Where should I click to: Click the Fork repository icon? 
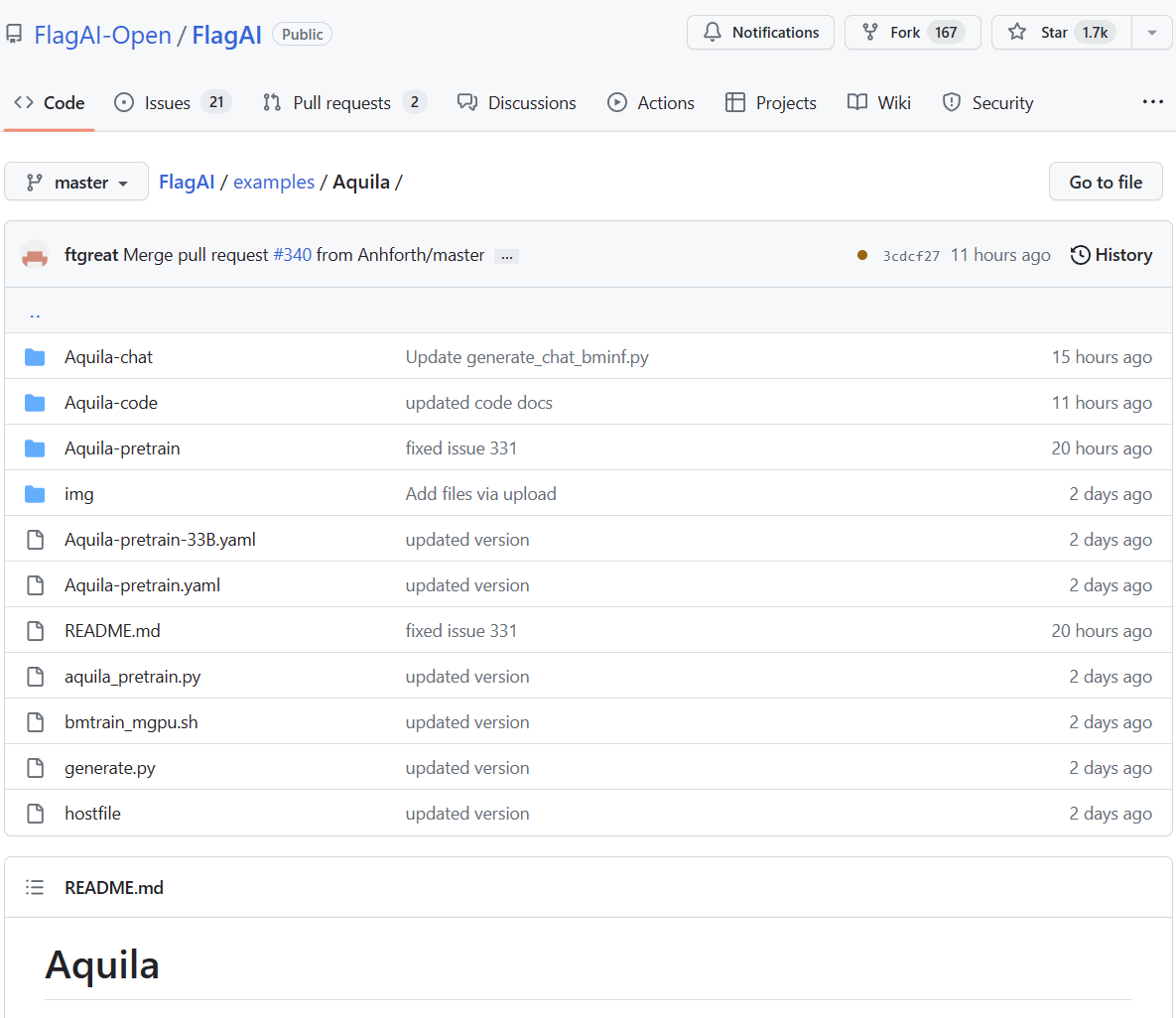(x=870, y=32)
